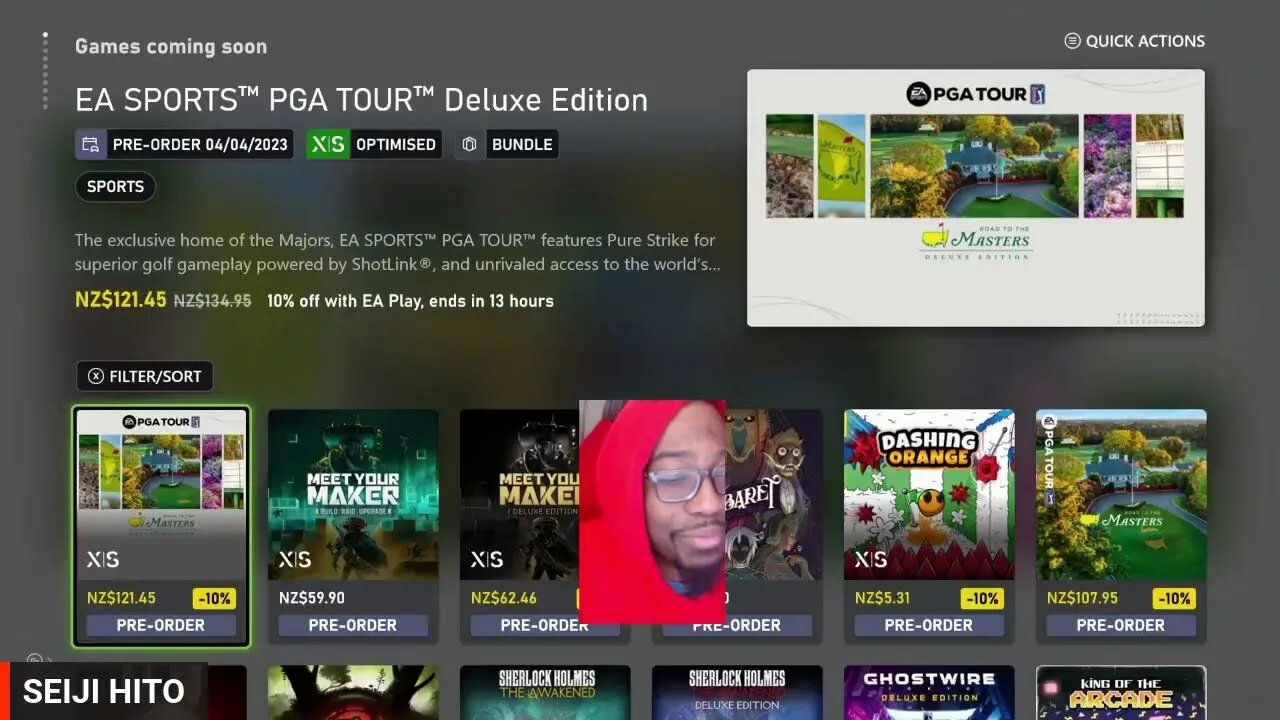Click the X|S icon on Dashing Orange card
The width and height of the screenshot is (1280, 720).
(x=870, y=560)
